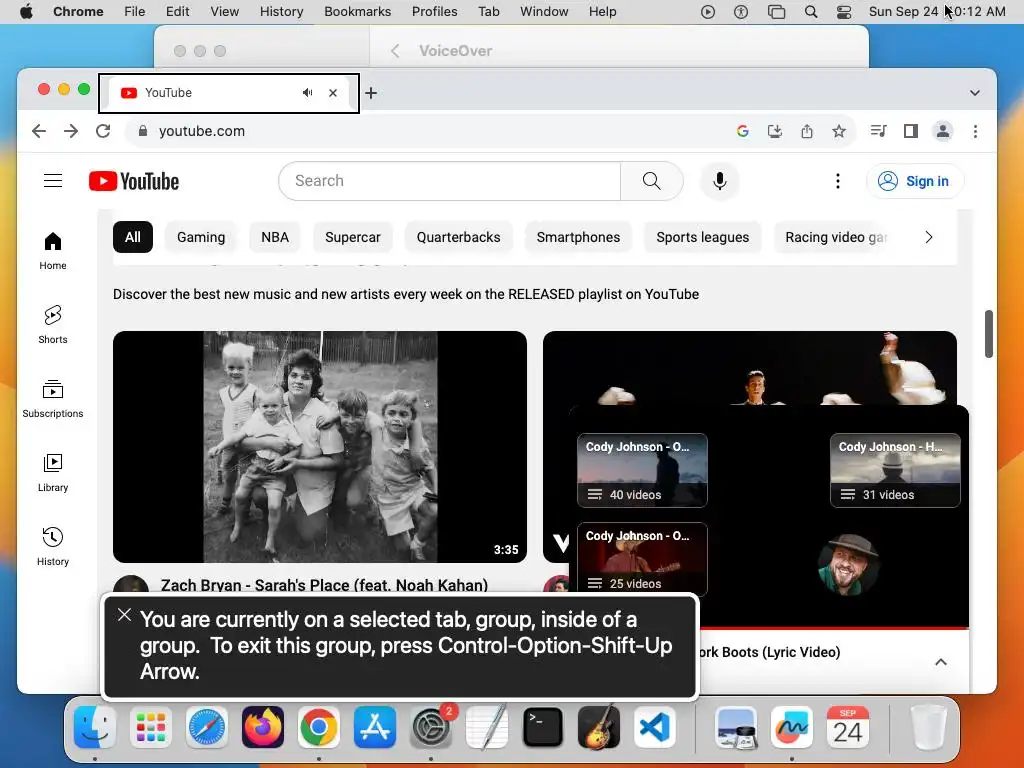1024x768 pixels.
Task: Open Visual Studio Code from the Dock
Action: pyautogui.click(x=655, y=727)
